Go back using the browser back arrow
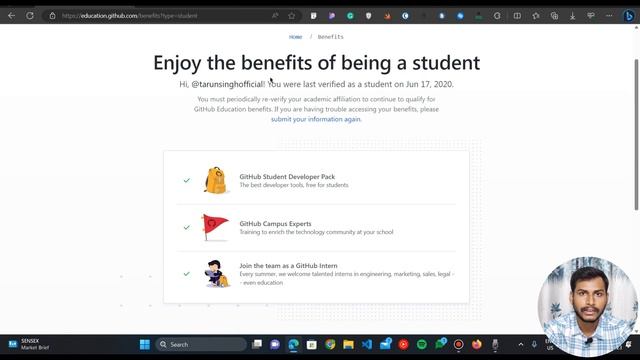The height and width of the screenshot is (360, 640). [x=11, y=16]
